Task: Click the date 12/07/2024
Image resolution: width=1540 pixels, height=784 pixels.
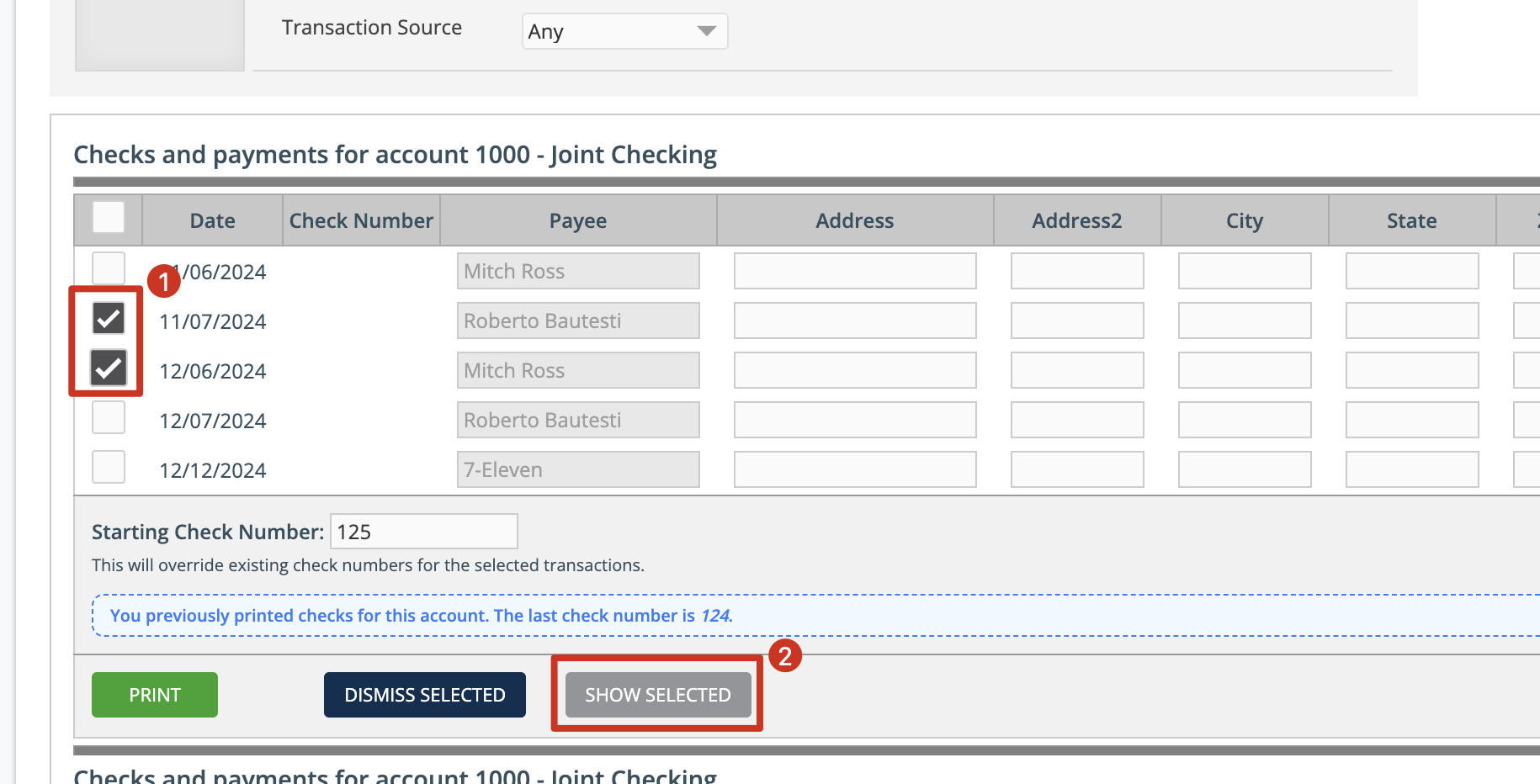Action: click(x=213, y=421)
